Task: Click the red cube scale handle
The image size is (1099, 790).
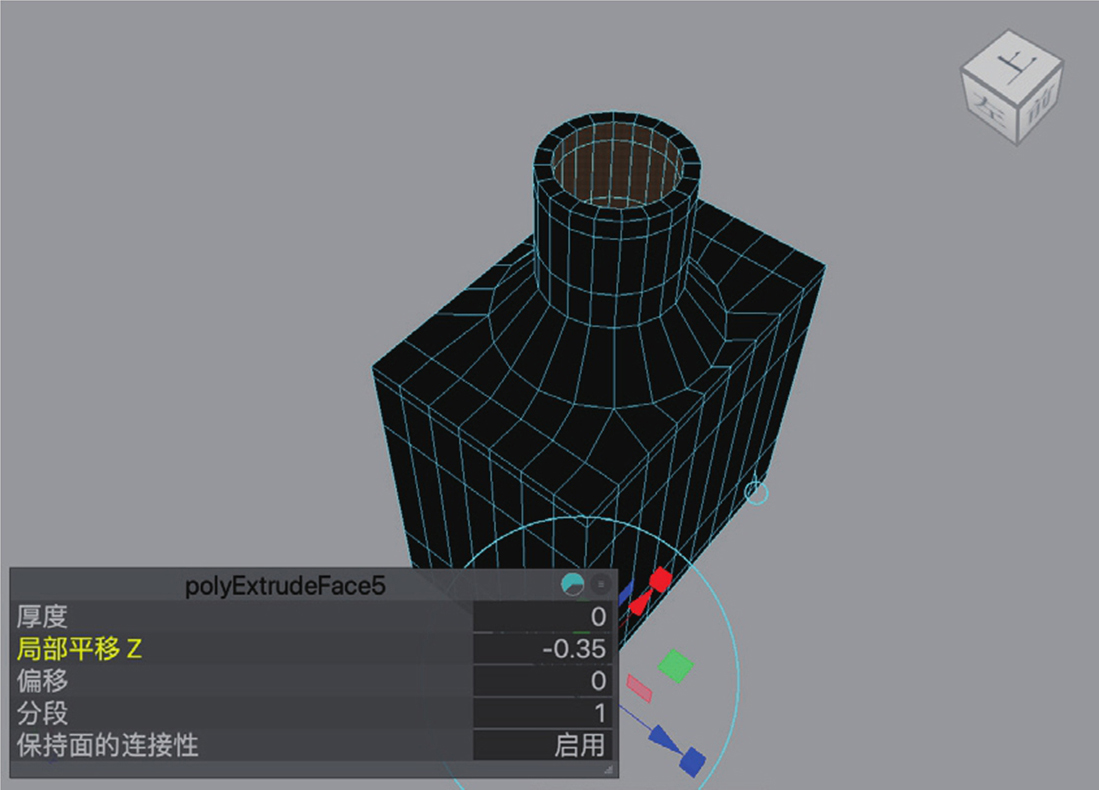Action: pos(660,580)
